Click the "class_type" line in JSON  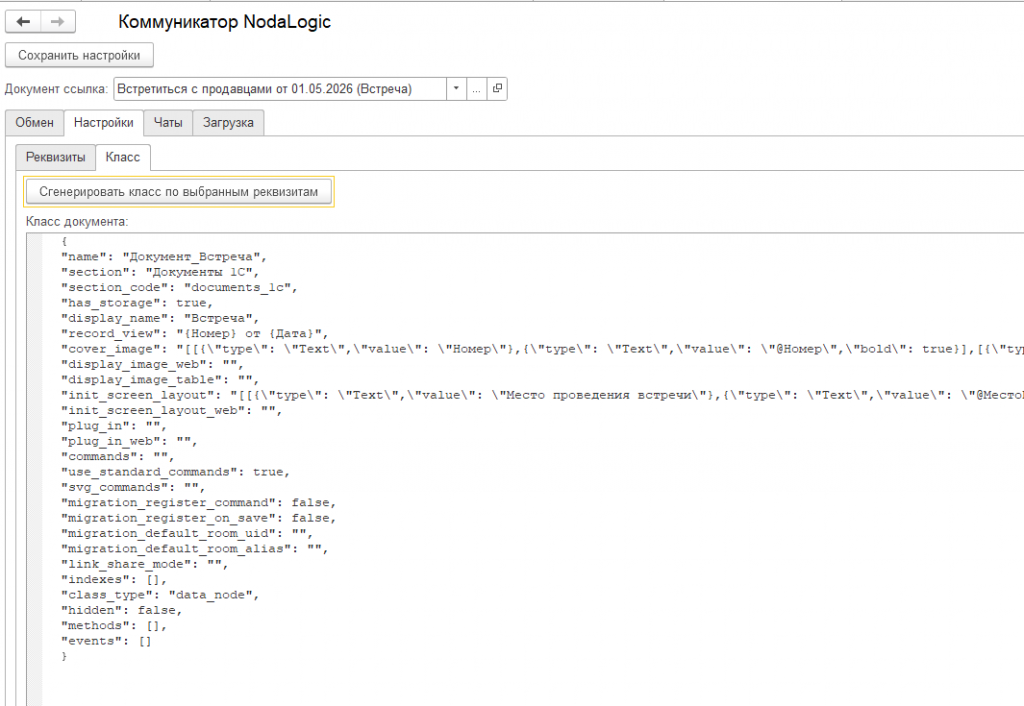click(x=160, y=594)
